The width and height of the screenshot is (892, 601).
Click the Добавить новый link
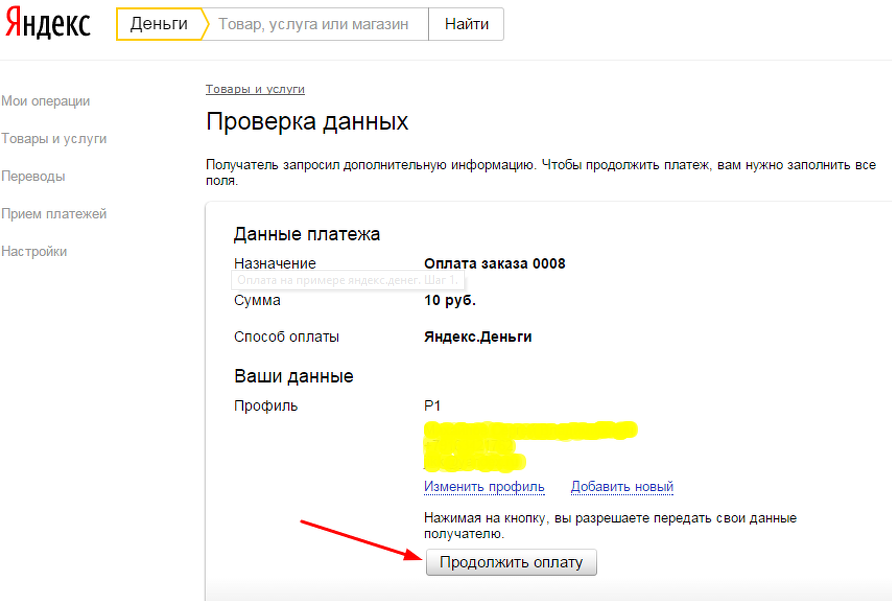click(x=622, y=487)
